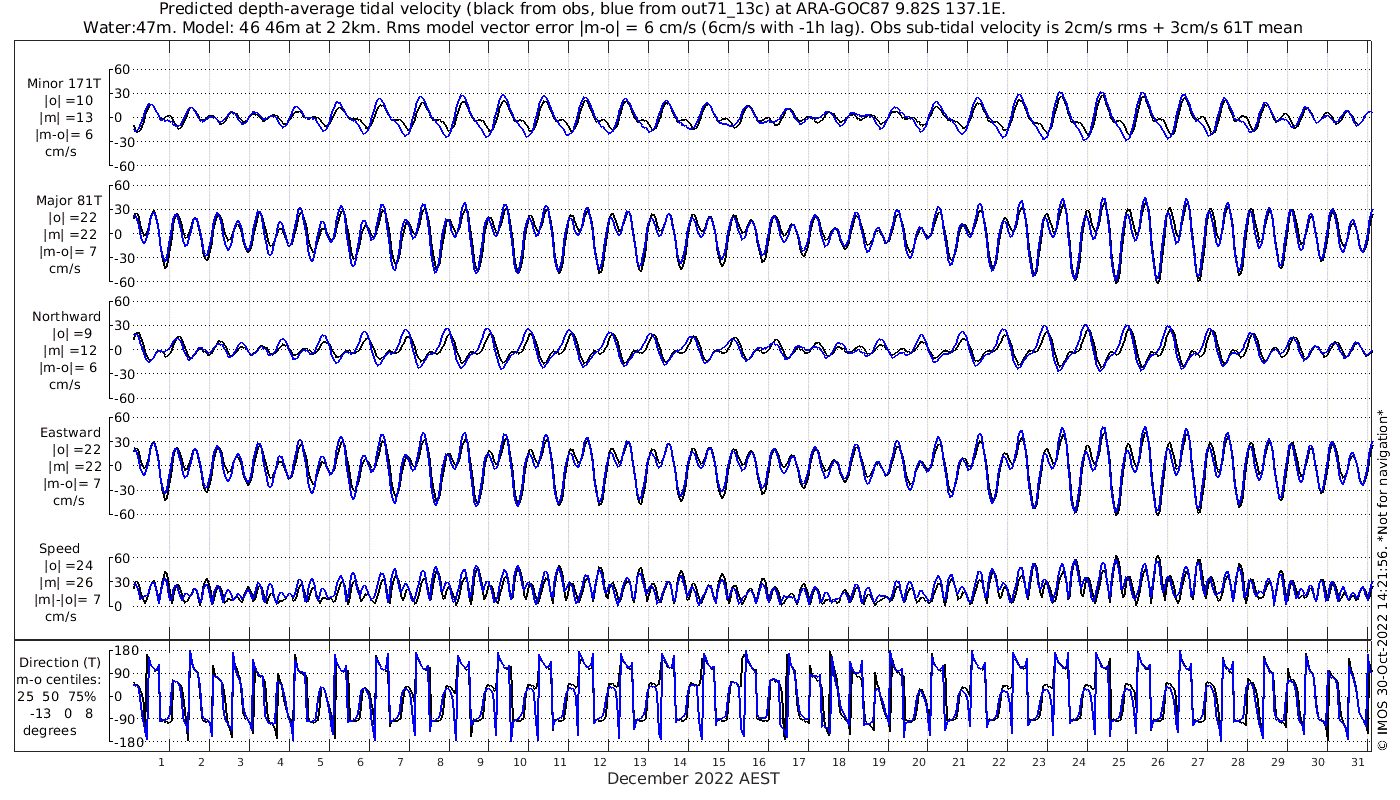Click "|m|-|o|= 7" under Speed
The image size is (1400, 800).
click(x=66, y=600)
